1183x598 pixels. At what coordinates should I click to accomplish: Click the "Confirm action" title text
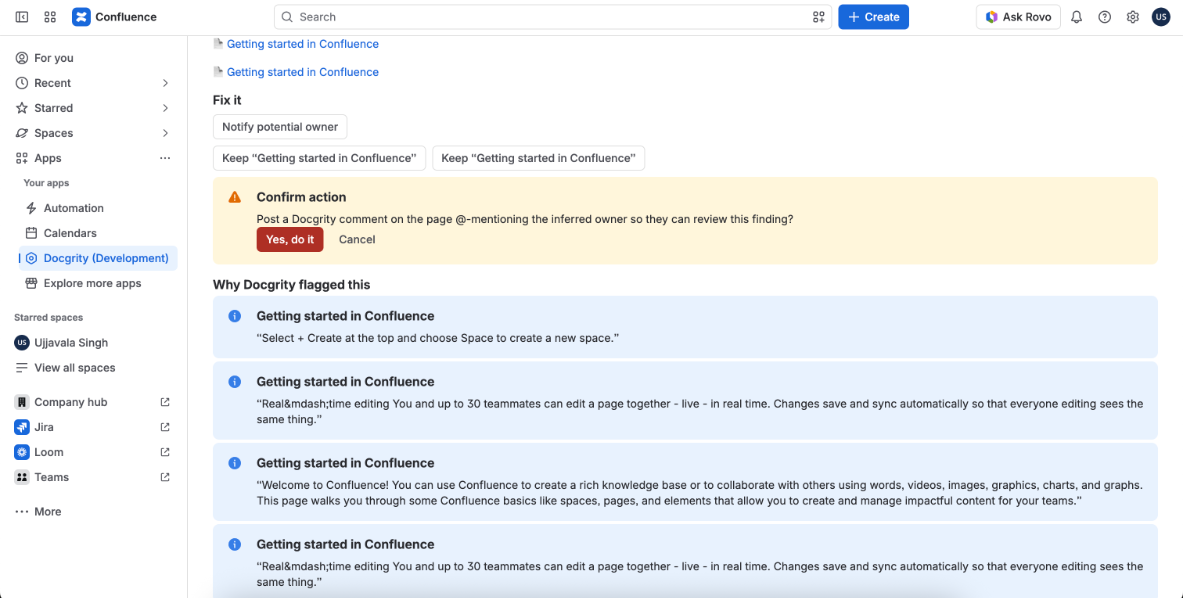click(x=301, y=197)
